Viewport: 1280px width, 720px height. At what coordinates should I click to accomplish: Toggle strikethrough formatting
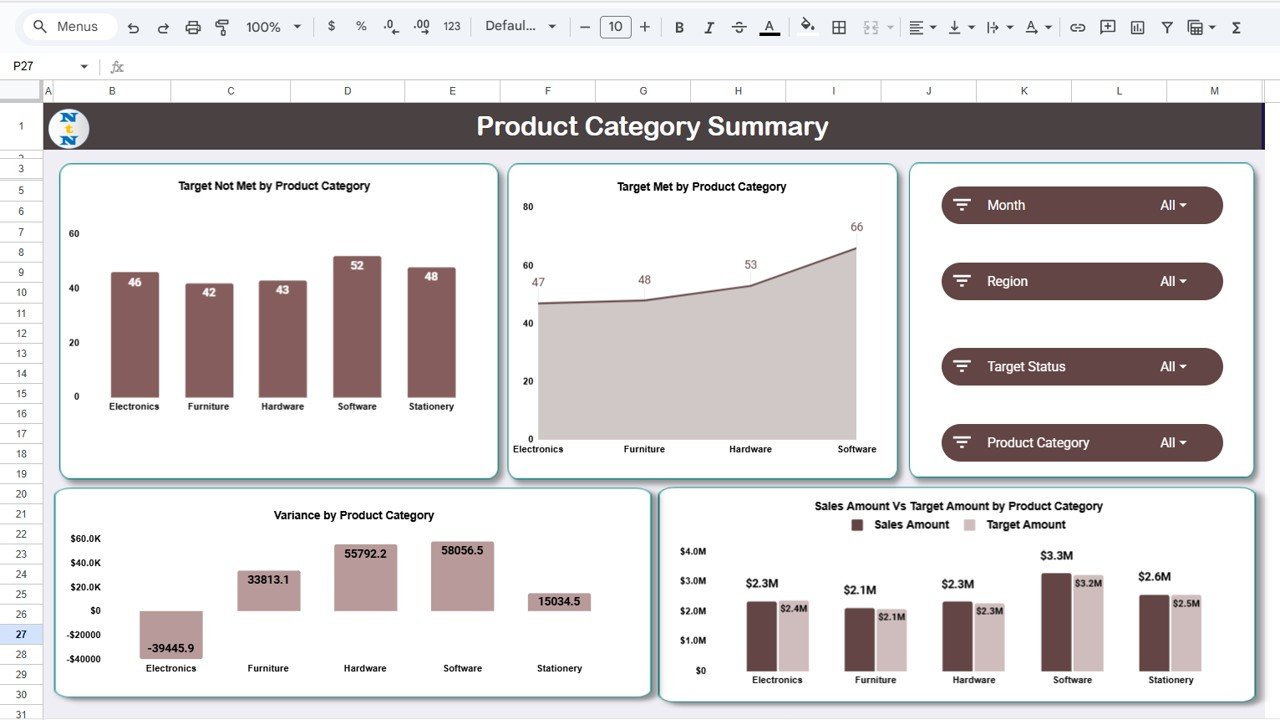point(738,27)
